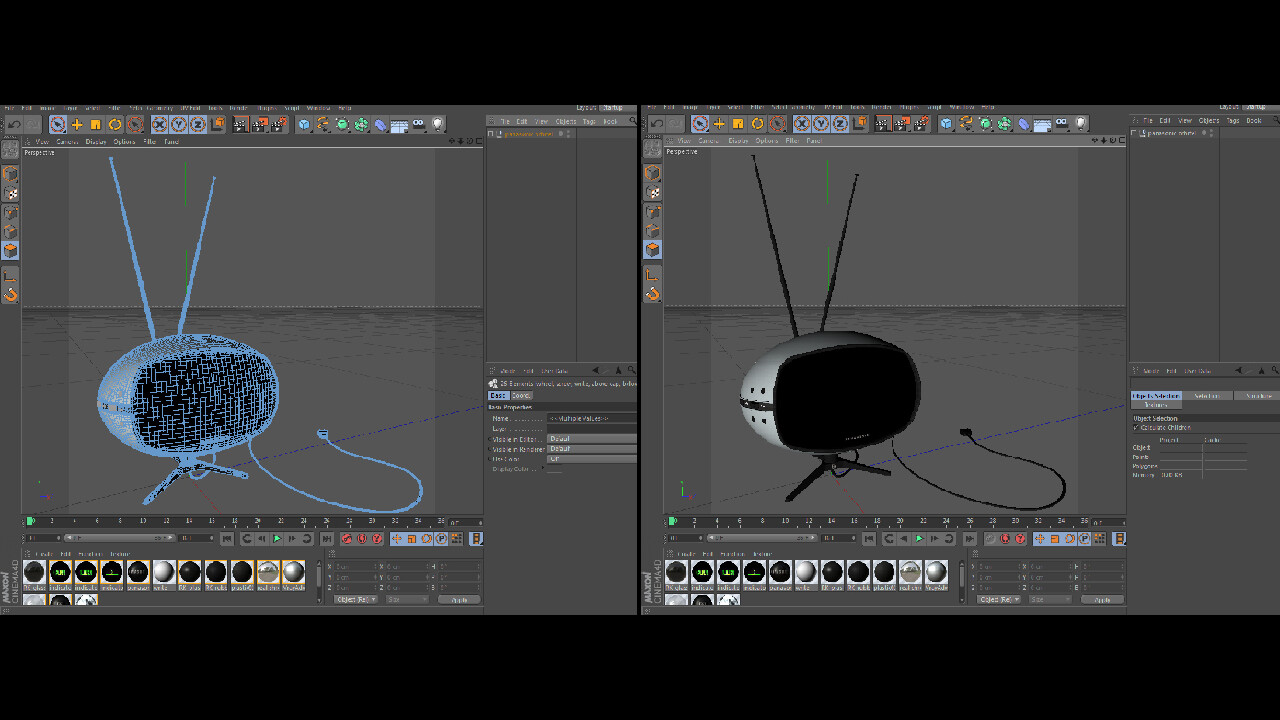Image resolution: width=1280 pixels, height=720 pixels.
Task: Open Visible in Renderer dropdown
Action: pos(592,449)
